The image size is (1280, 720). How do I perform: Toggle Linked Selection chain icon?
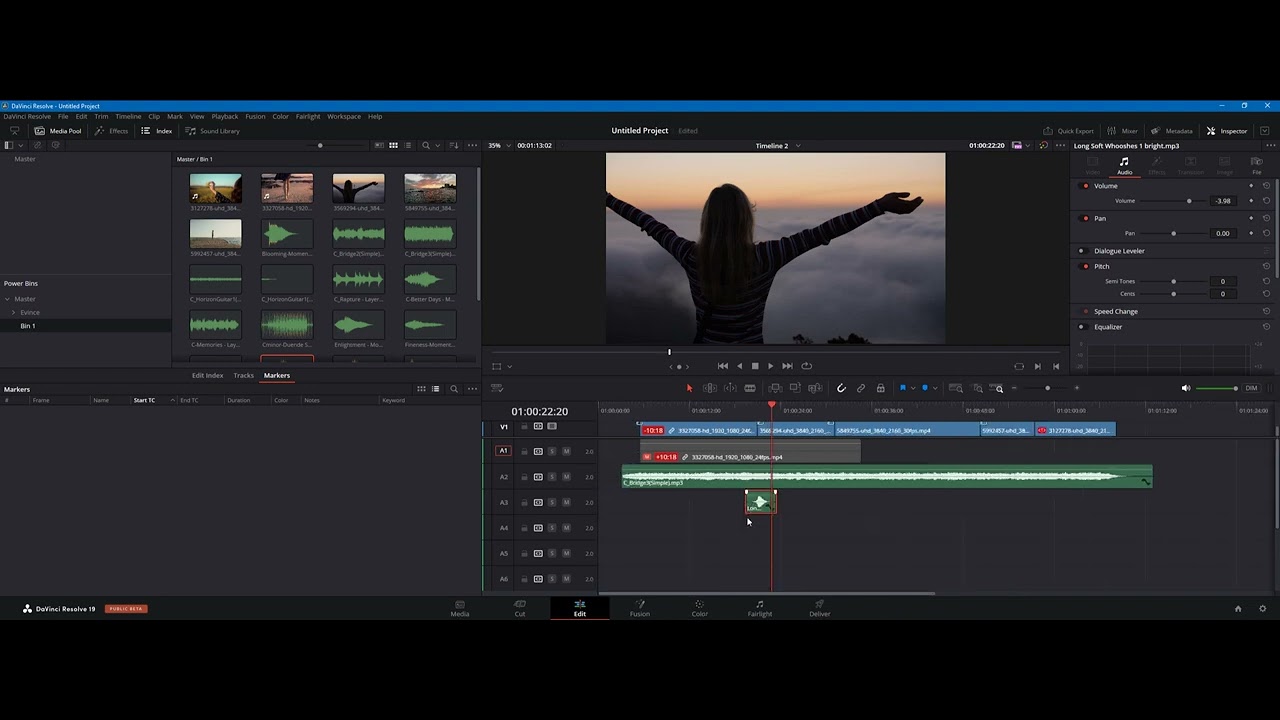click(x=861, y=388)
